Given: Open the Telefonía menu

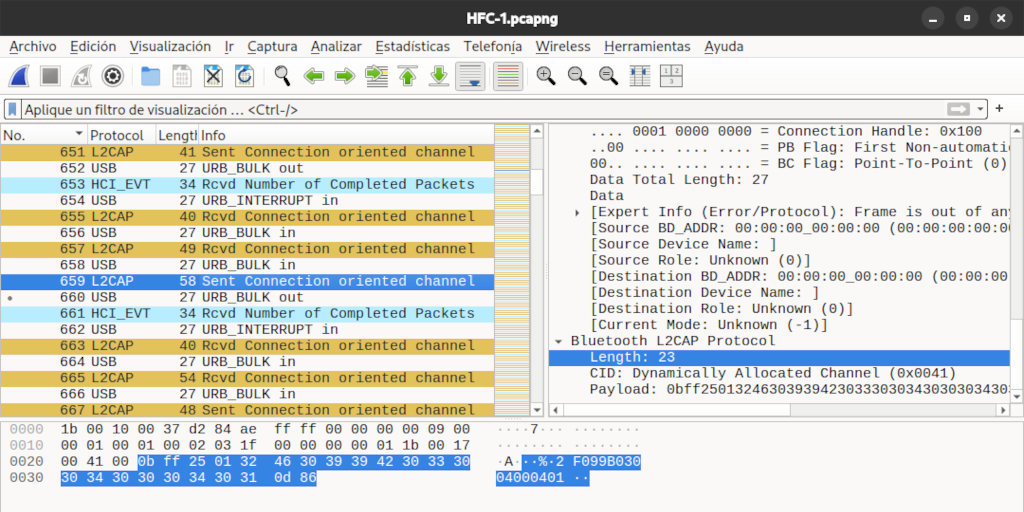Looking at the screenshot, I should click(492, 46).
